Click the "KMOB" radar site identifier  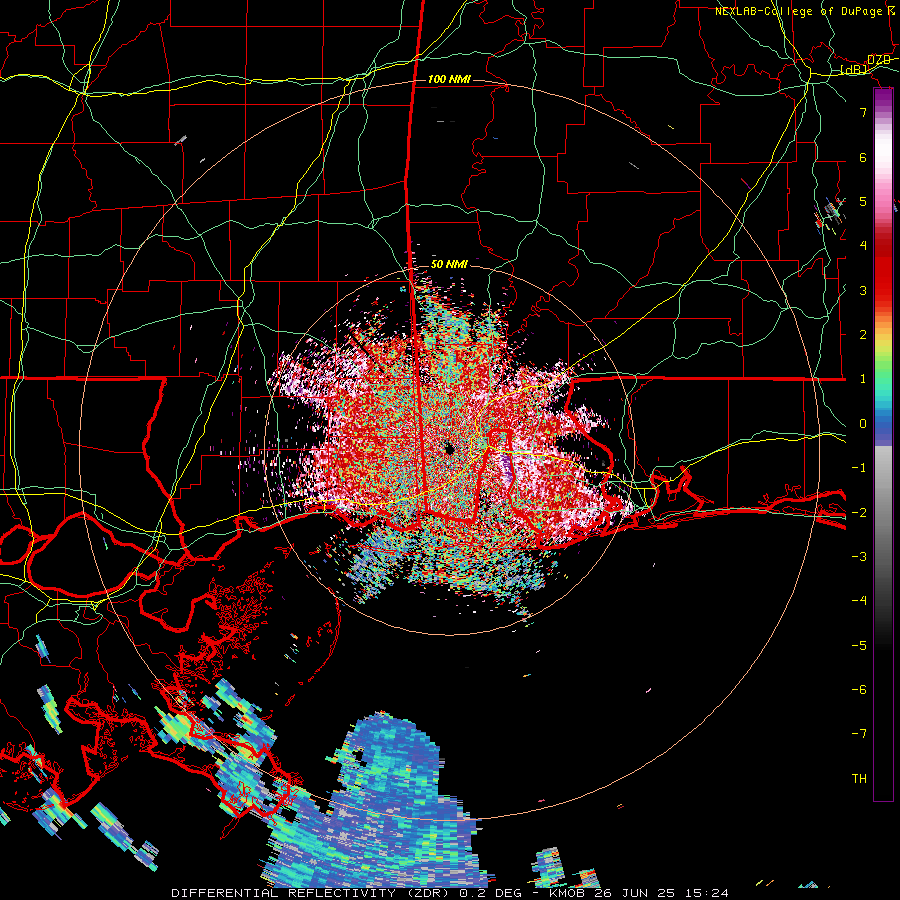click(567, 893)
